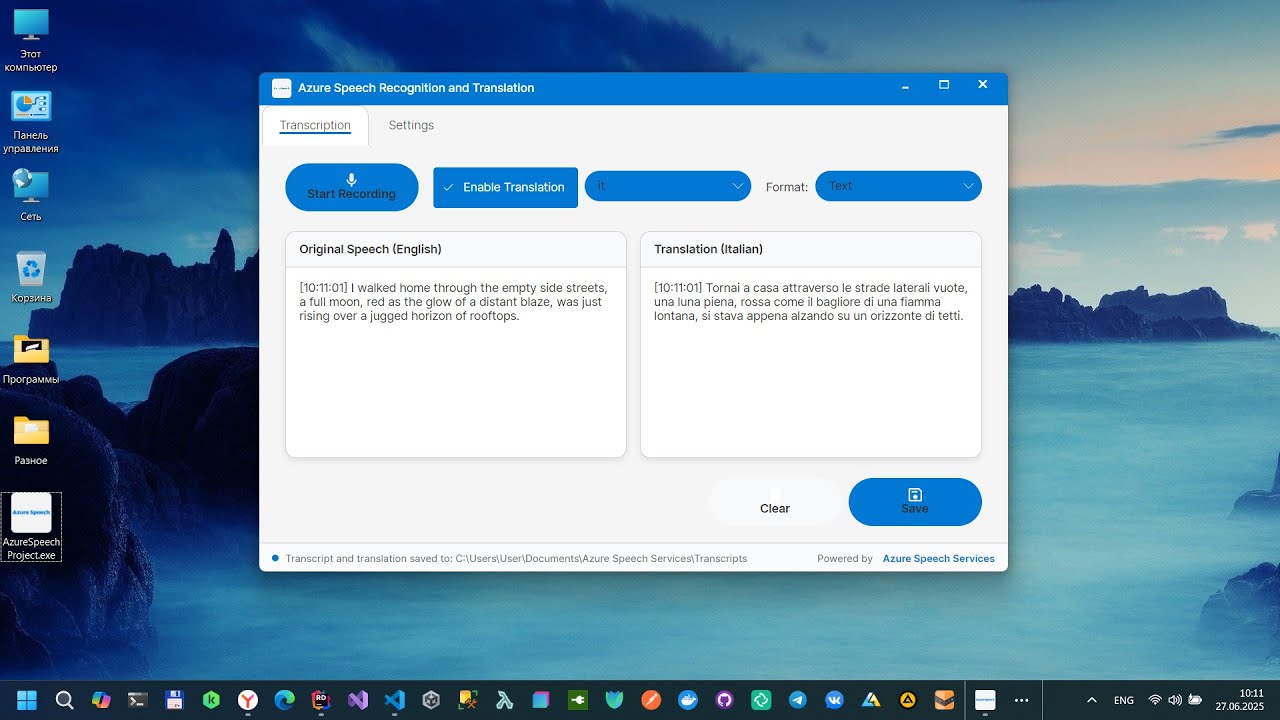Open Yandex Browser from taskbar
Viewport: 1280px width, 720px height.
tap(248, 700)
